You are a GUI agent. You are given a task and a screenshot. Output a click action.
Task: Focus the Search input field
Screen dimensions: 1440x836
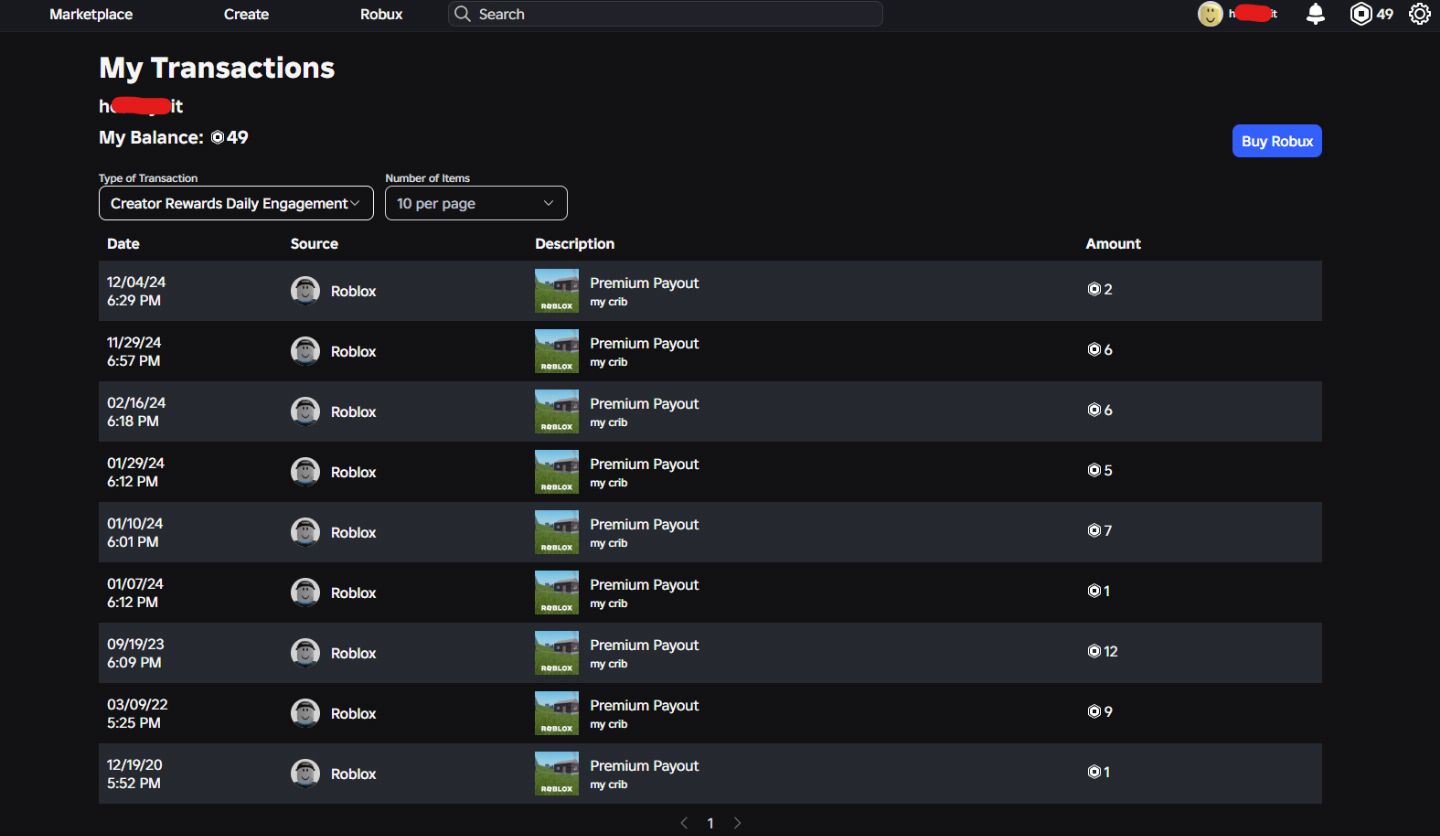tap(665, 14)
